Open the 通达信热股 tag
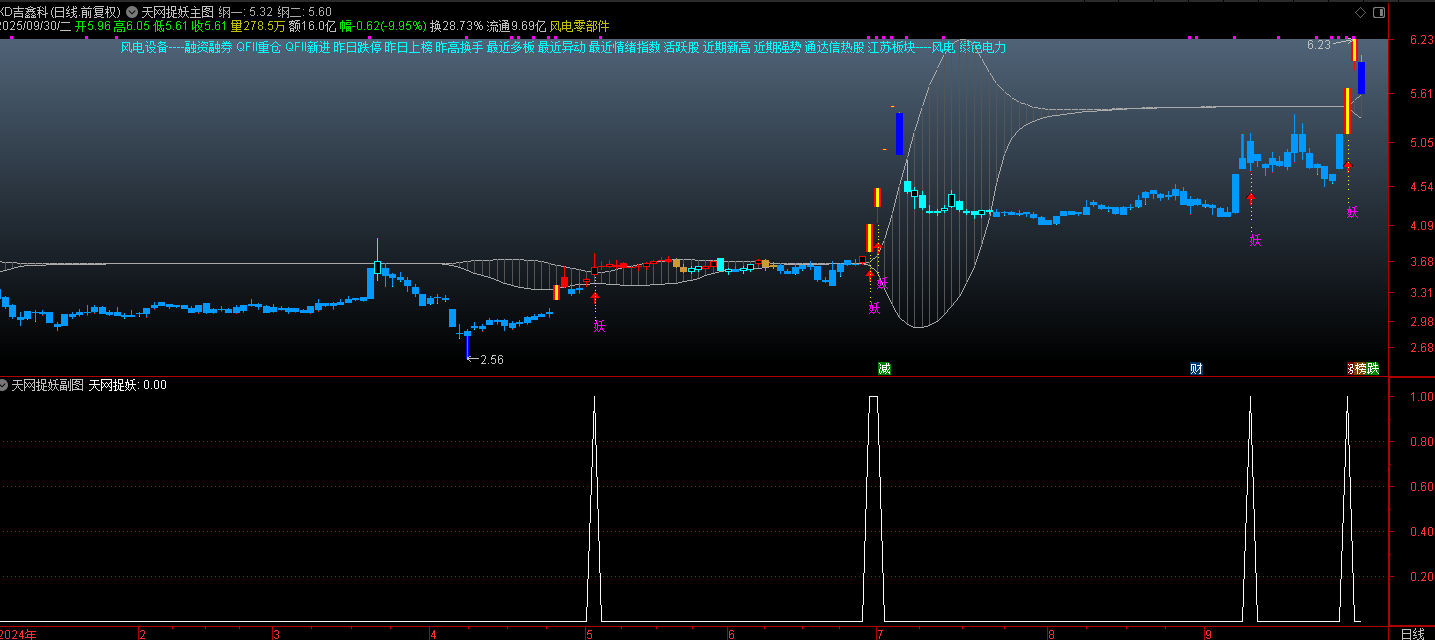This screenshot has height=640, width=1435. coord(834,47)
